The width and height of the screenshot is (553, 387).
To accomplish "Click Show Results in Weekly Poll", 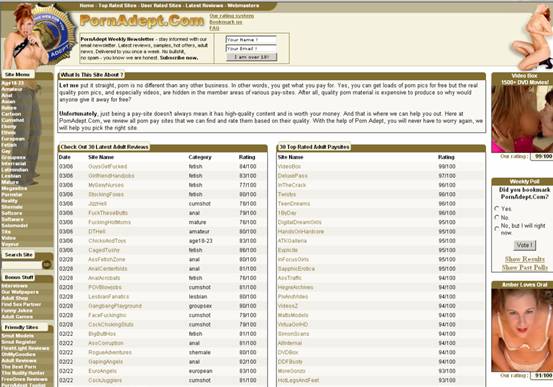I will [524, 259].
